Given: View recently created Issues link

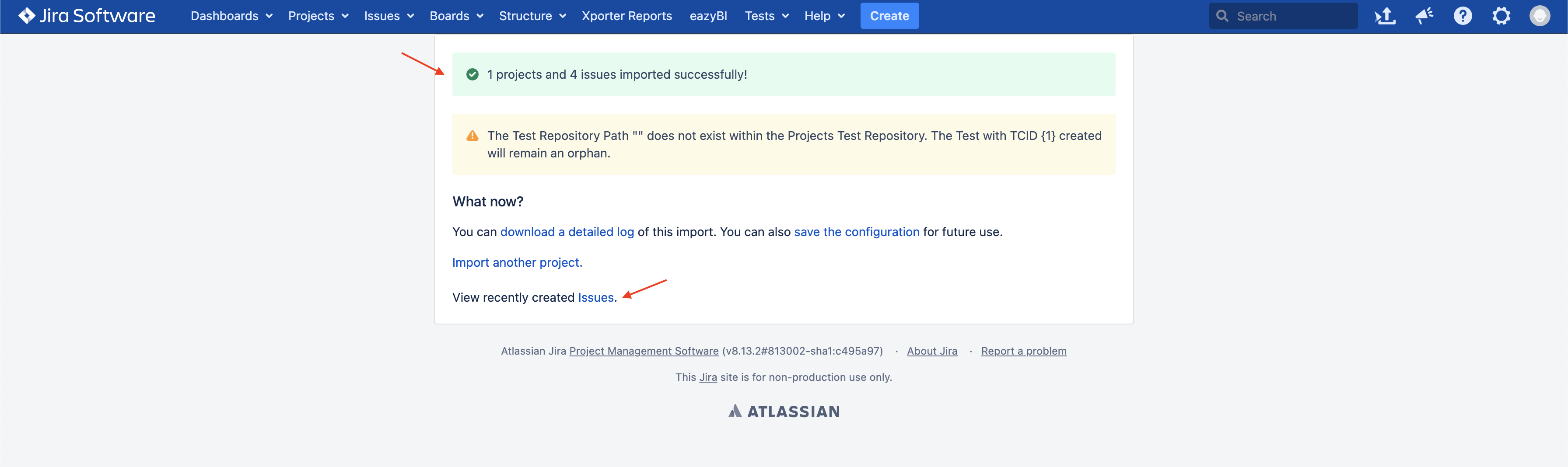Looking at the screenshot, I should click(596, 297).
